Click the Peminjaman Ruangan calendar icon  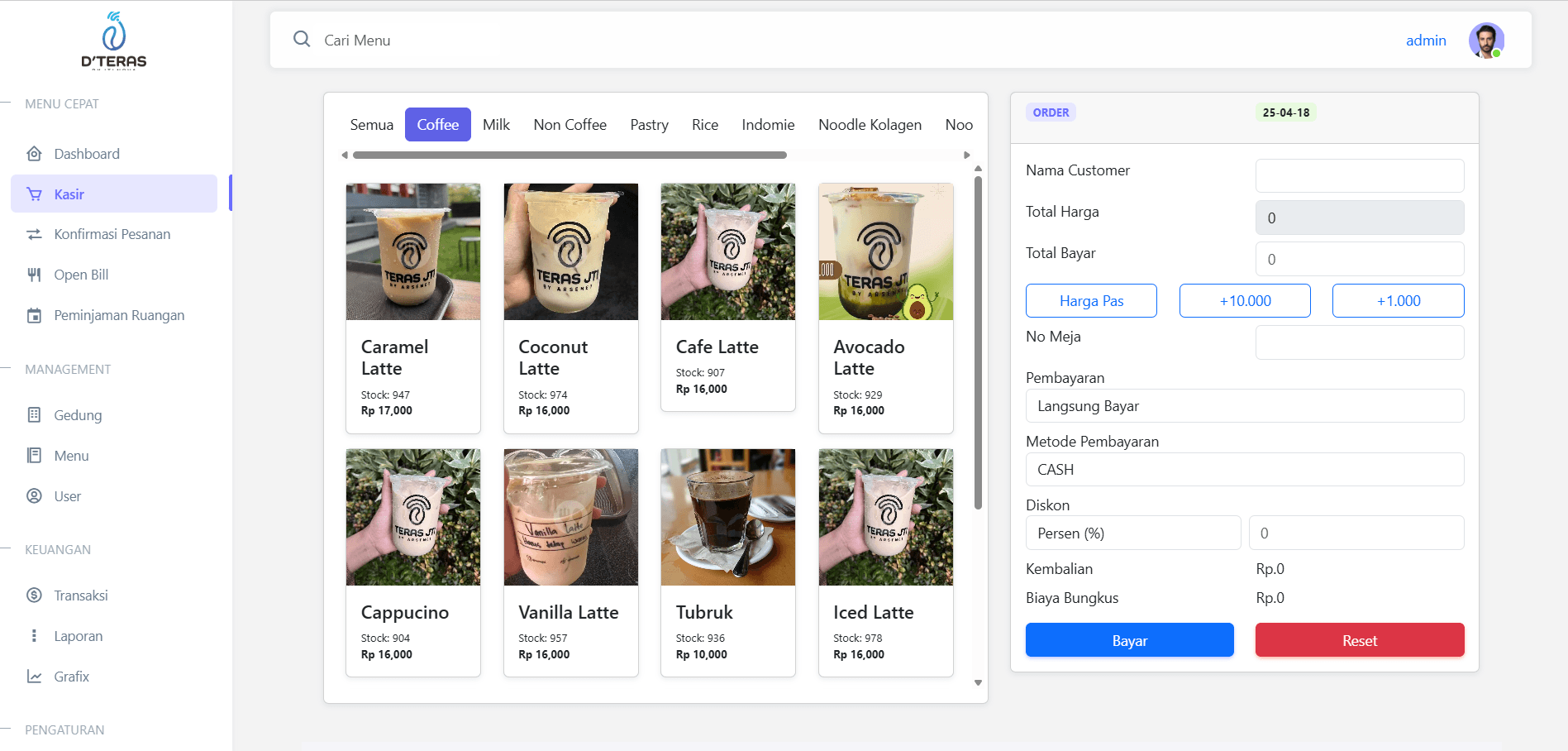(34, 315)
